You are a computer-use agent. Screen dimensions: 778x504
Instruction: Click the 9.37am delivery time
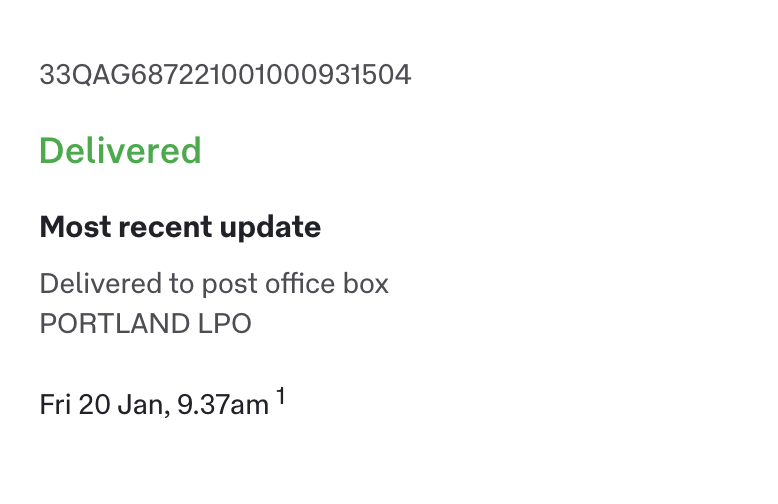223,405
